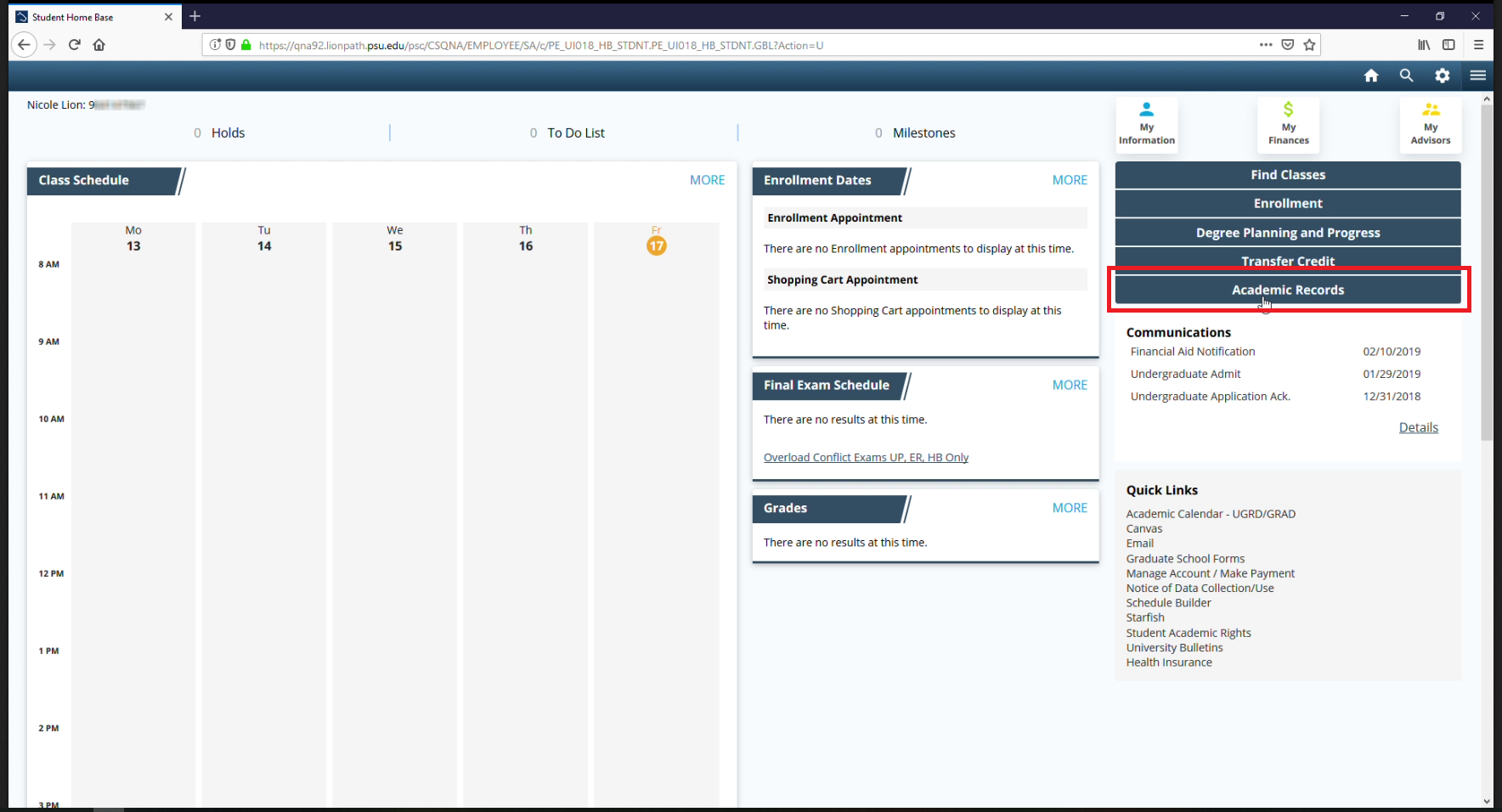Image resolution: width=1502 pixels, height=812 pixels.
Task: Open Degree Planning and Progress
Action: [x=1288, y=233]
